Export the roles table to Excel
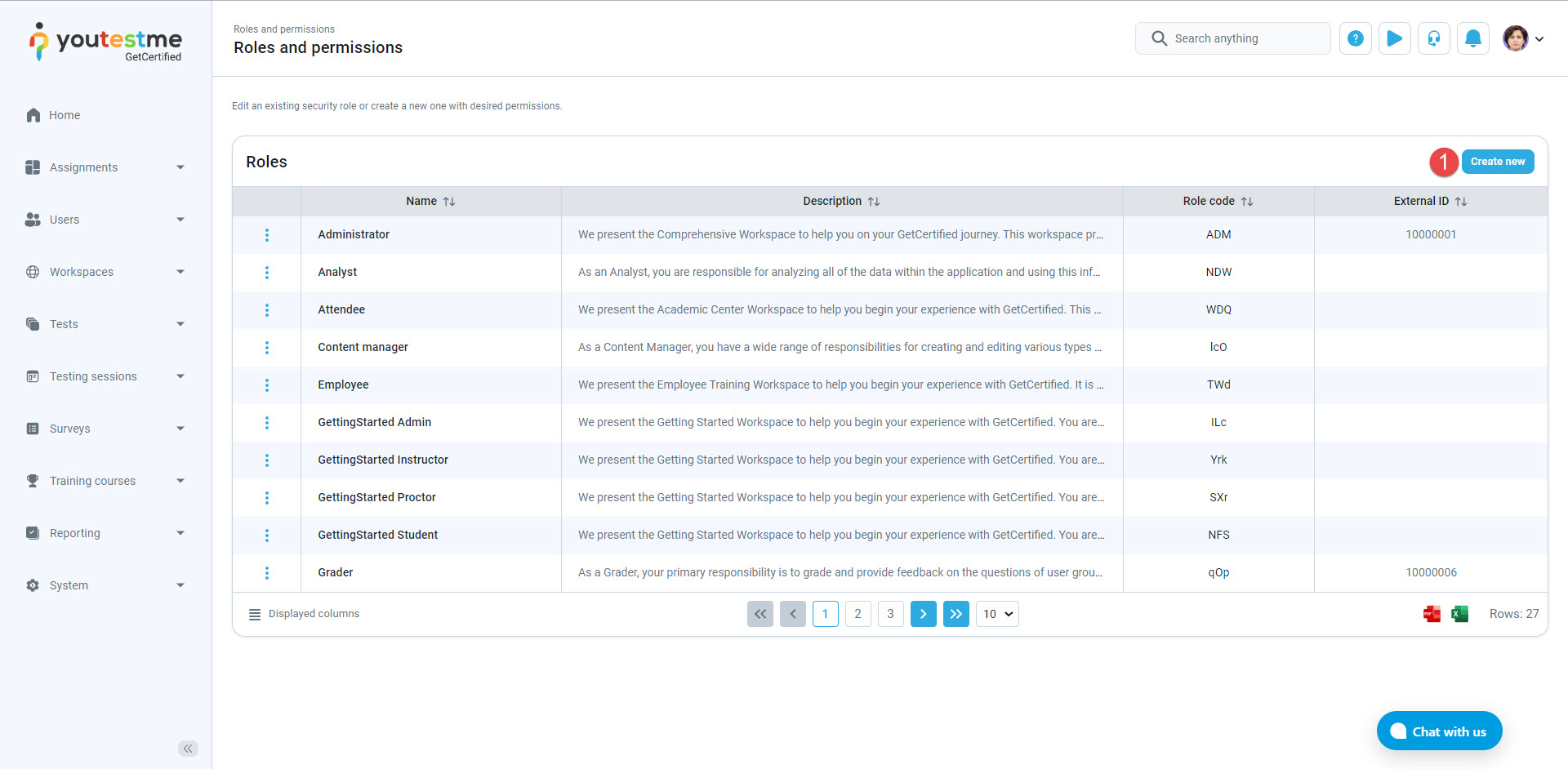The width and height of the screenshot is (1568, 769). point(1459,614)
